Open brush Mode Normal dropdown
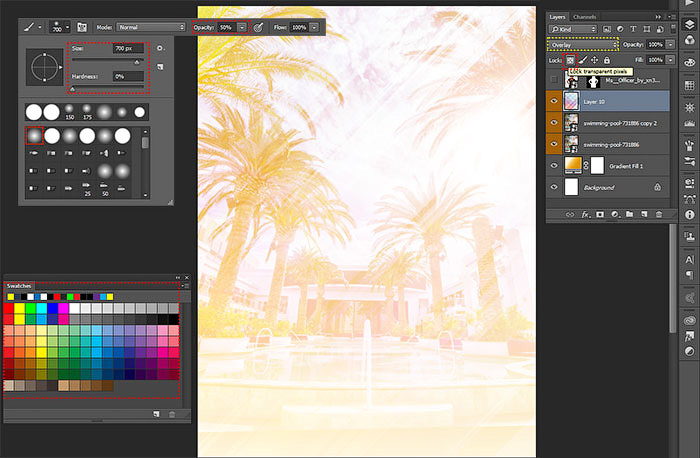 tap(151, 27)
